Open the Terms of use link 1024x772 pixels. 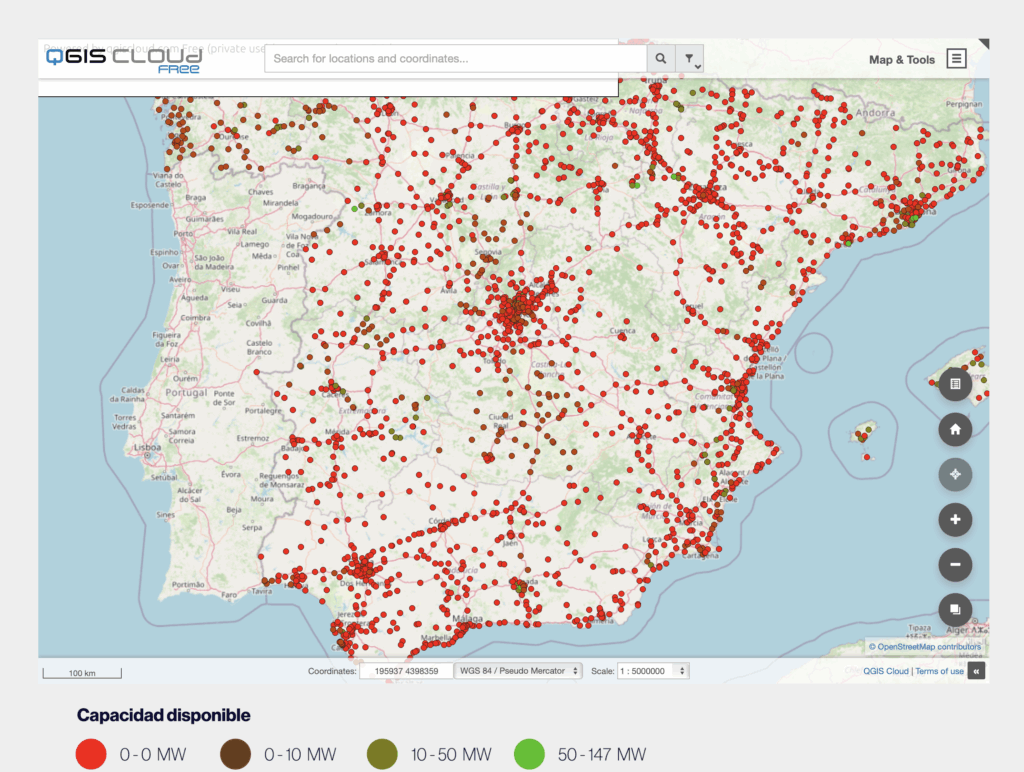tap(939, 671)
